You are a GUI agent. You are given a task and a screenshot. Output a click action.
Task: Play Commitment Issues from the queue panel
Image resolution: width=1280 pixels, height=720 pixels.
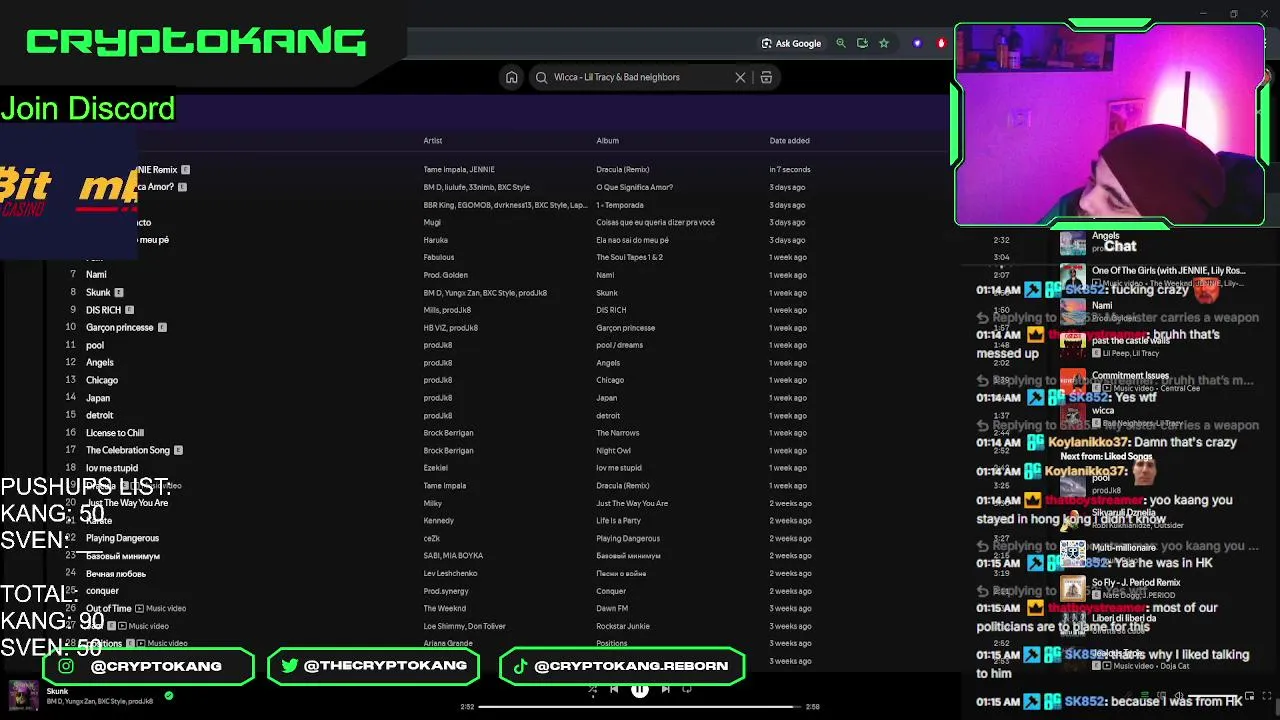tap(1130, 376)
